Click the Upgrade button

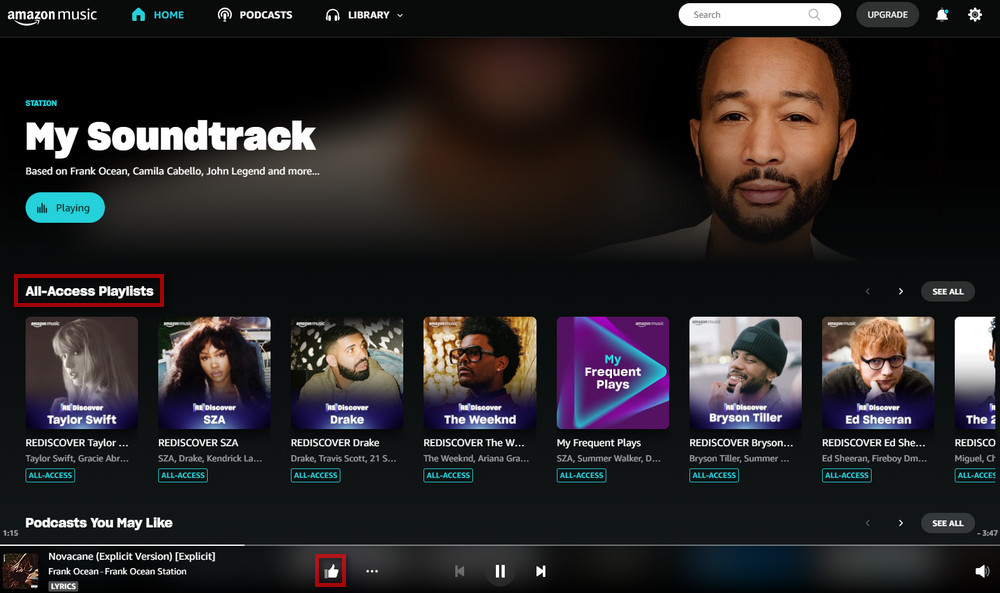(x=887, y=15)
